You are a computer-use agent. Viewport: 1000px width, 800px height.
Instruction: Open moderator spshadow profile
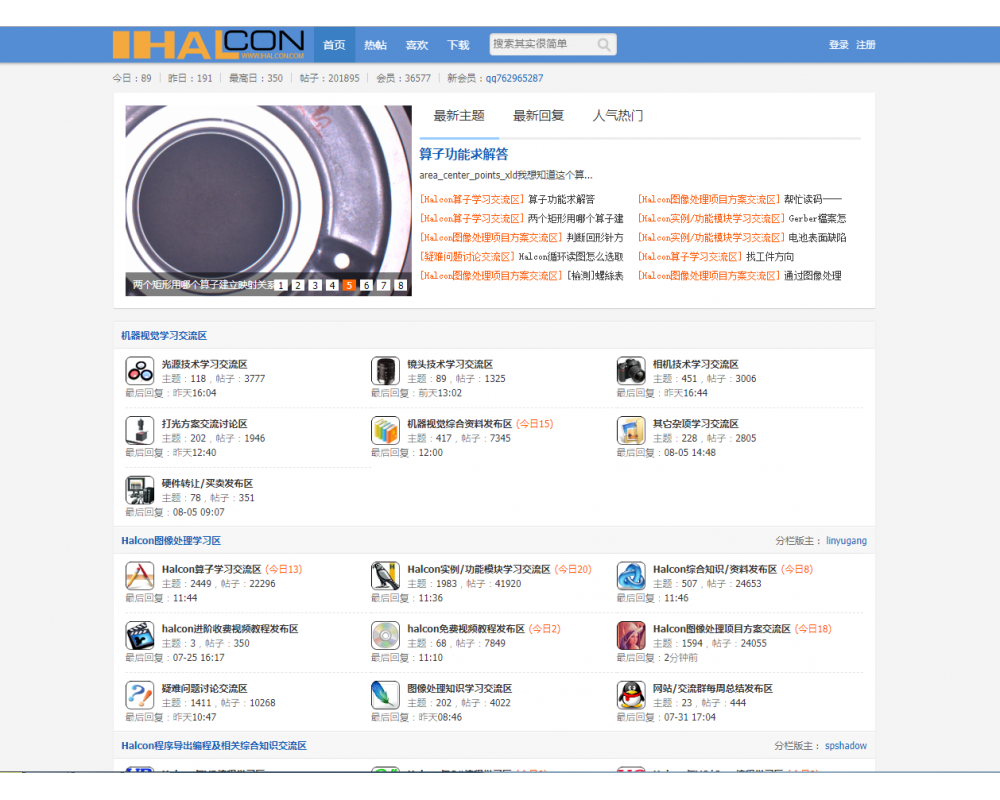coord(846,745)
